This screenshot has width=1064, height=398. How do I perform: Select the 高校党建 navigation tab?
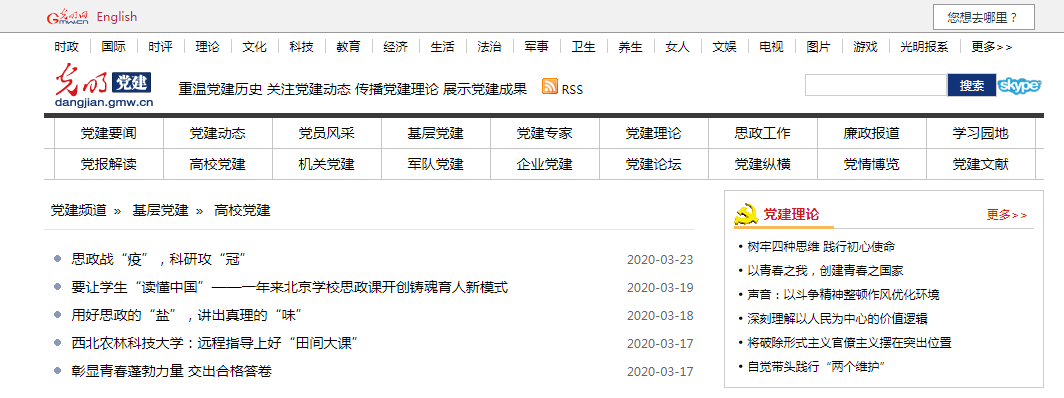(218, 164)
